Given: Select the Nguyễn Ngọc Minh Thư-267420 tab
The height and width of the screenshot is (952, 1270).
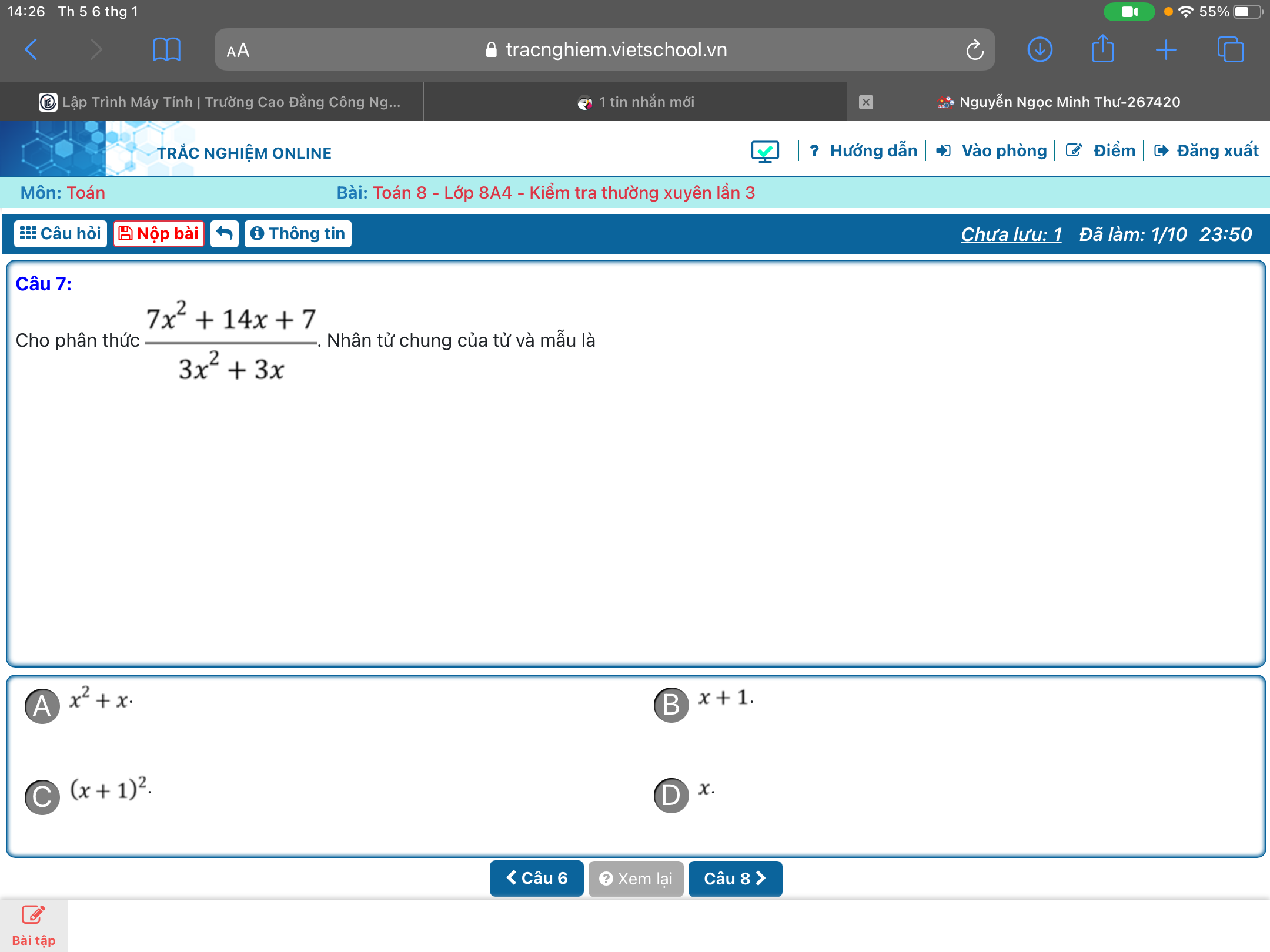Looking at the screenshot, I should (x=1058, y=102).
